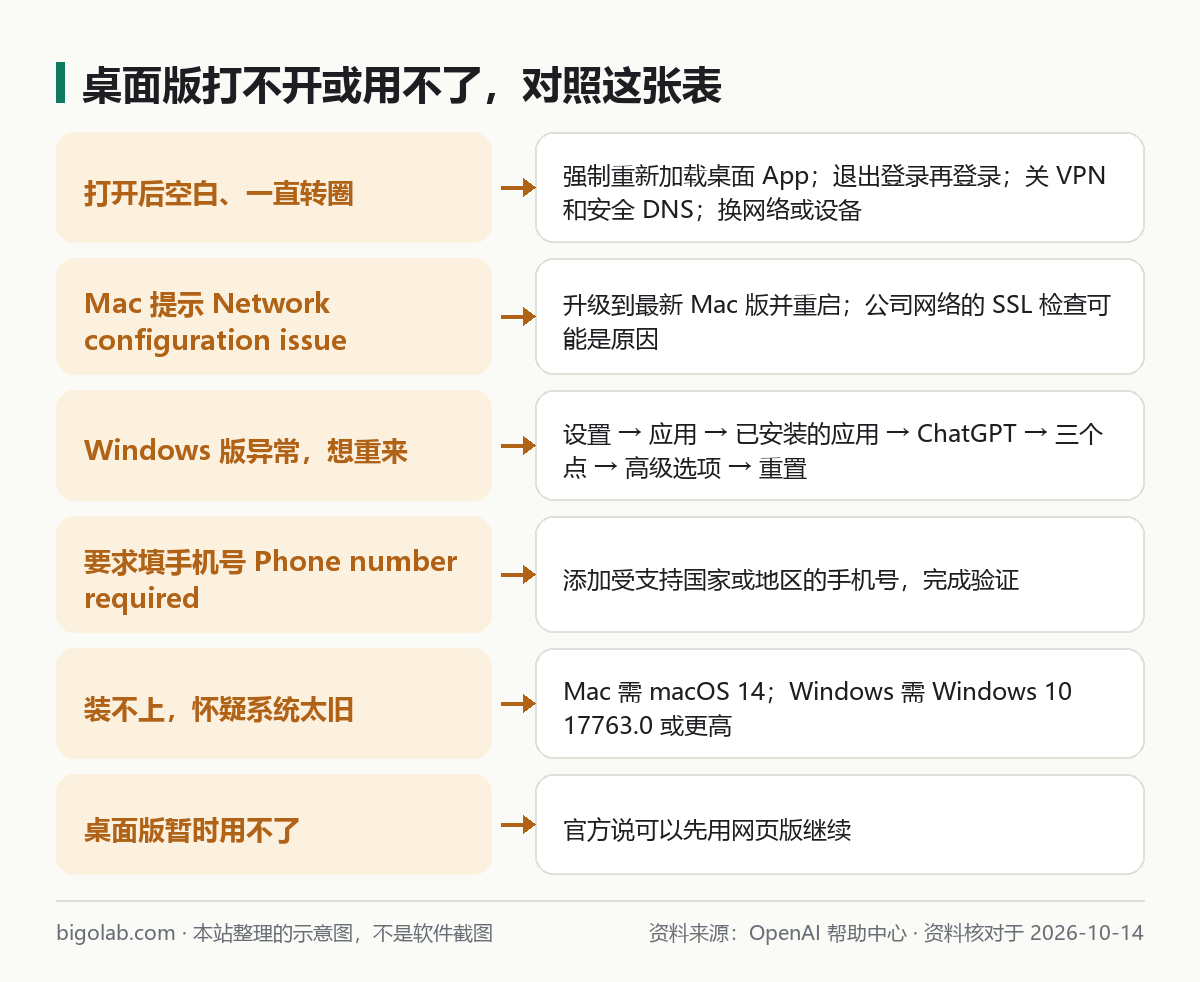Image resolution: width=1200 pixels, height=982 pixels.
Task: Click the date "2026-10-14" in the footer
Action: (1086, 933)
